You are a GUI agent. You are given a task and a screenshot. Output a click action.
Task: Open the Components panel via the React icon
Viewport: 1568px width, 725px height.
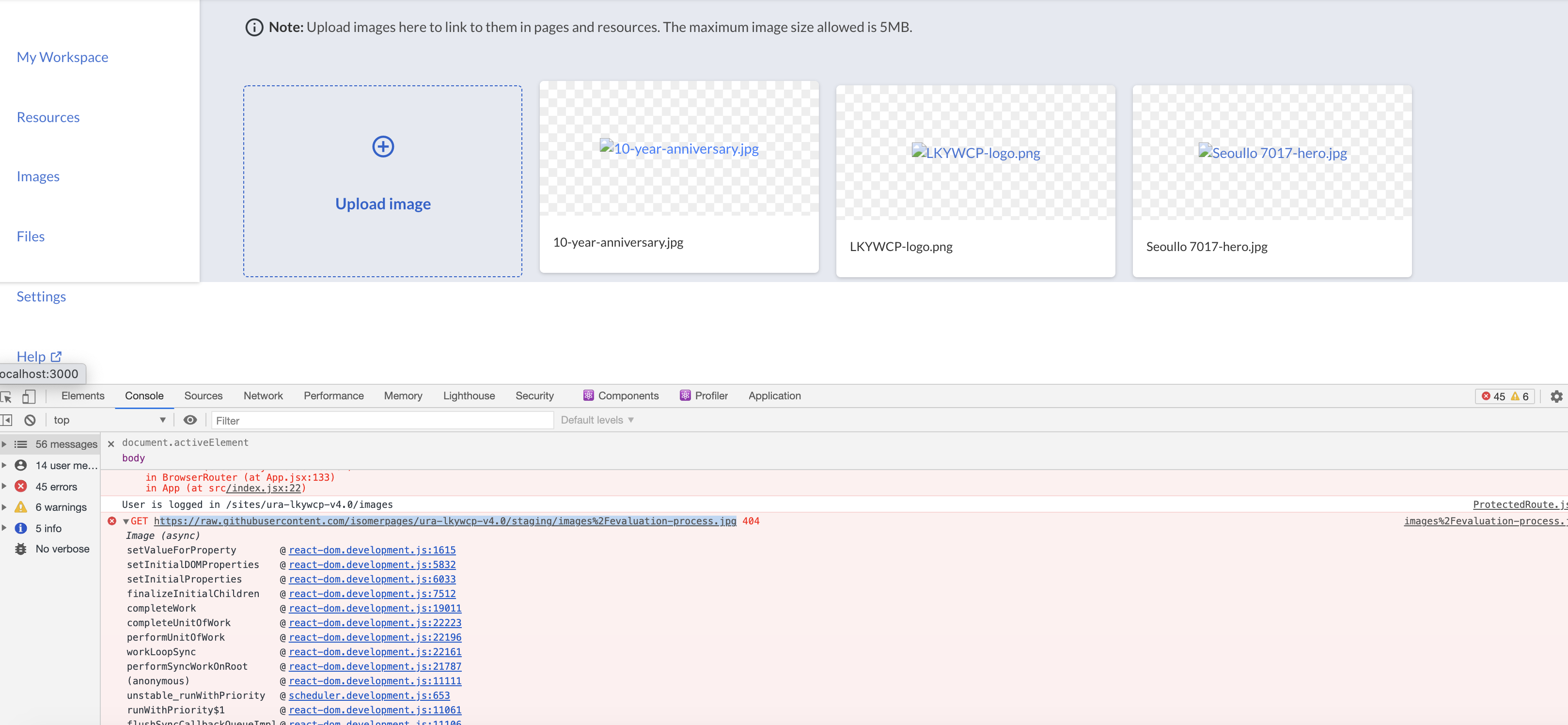click(589, 395)
